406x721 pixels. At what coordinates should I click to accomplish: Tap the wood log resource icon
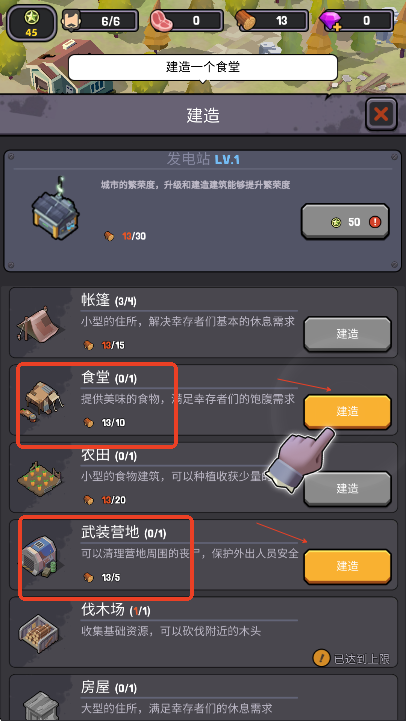246,21
